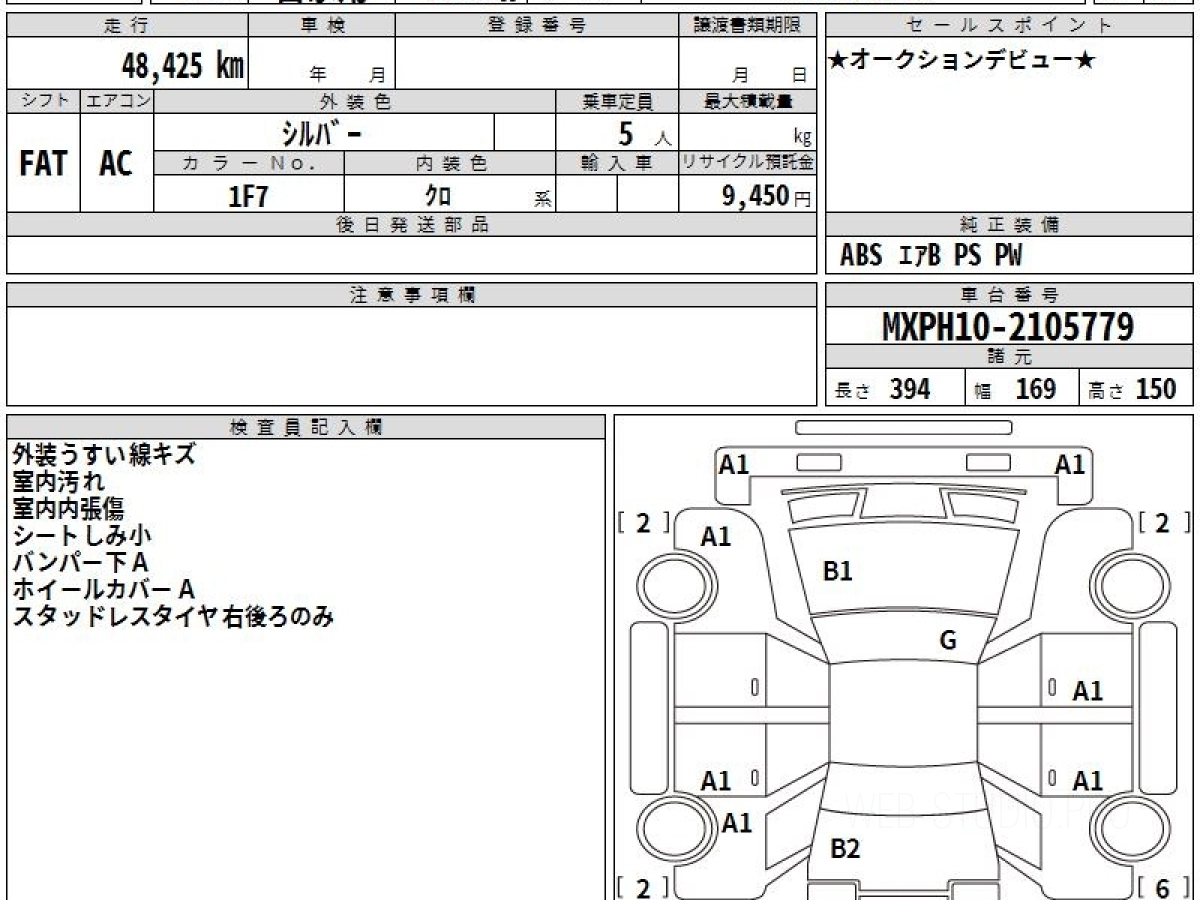Viewport: 1200px width, 900px height.
Task: Click the リサイクル預託金 header
Action: (x=747, y=164)
